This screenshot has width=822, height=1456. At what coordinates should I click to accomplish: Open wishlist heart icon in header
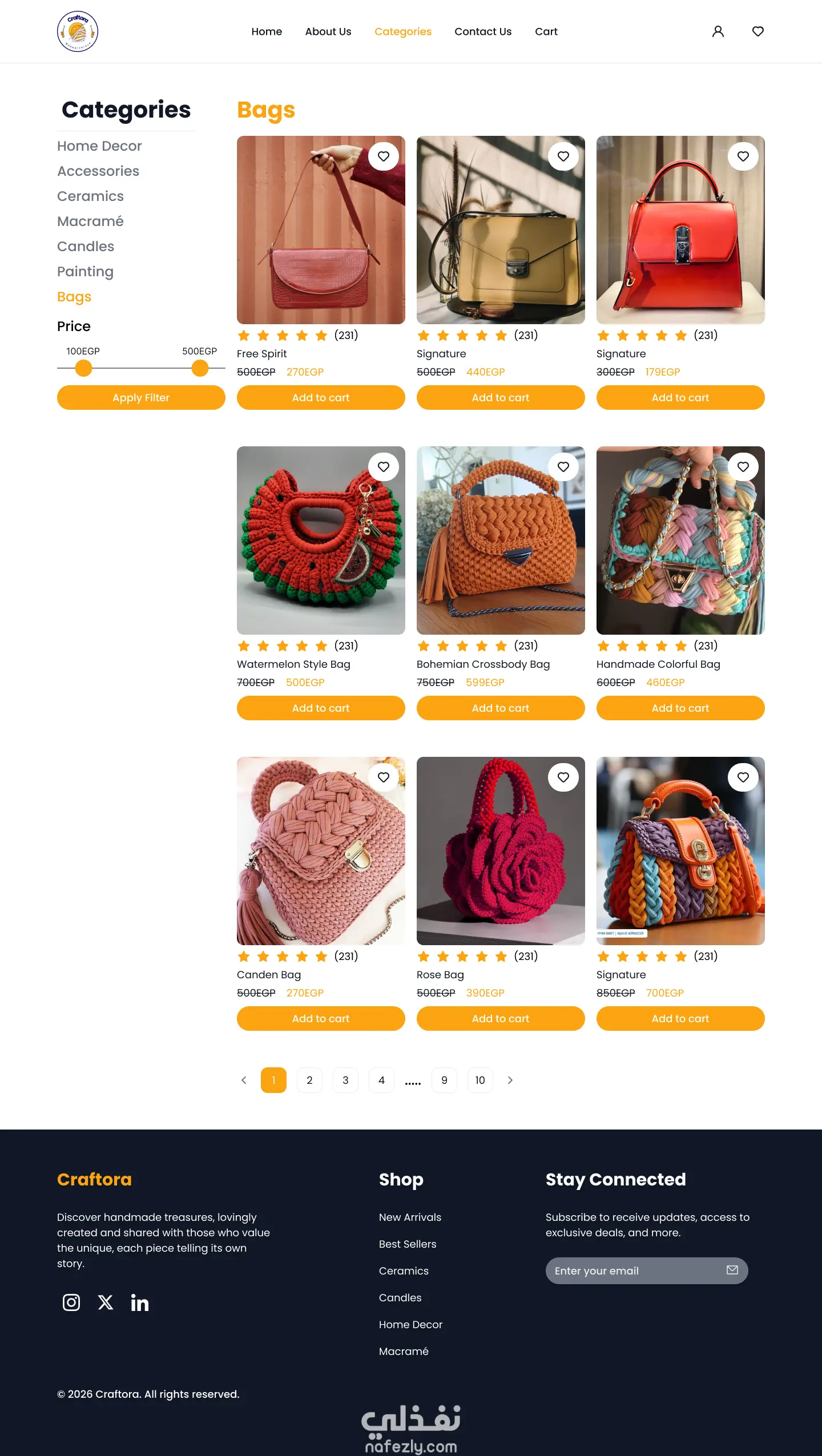coord(758,31)
